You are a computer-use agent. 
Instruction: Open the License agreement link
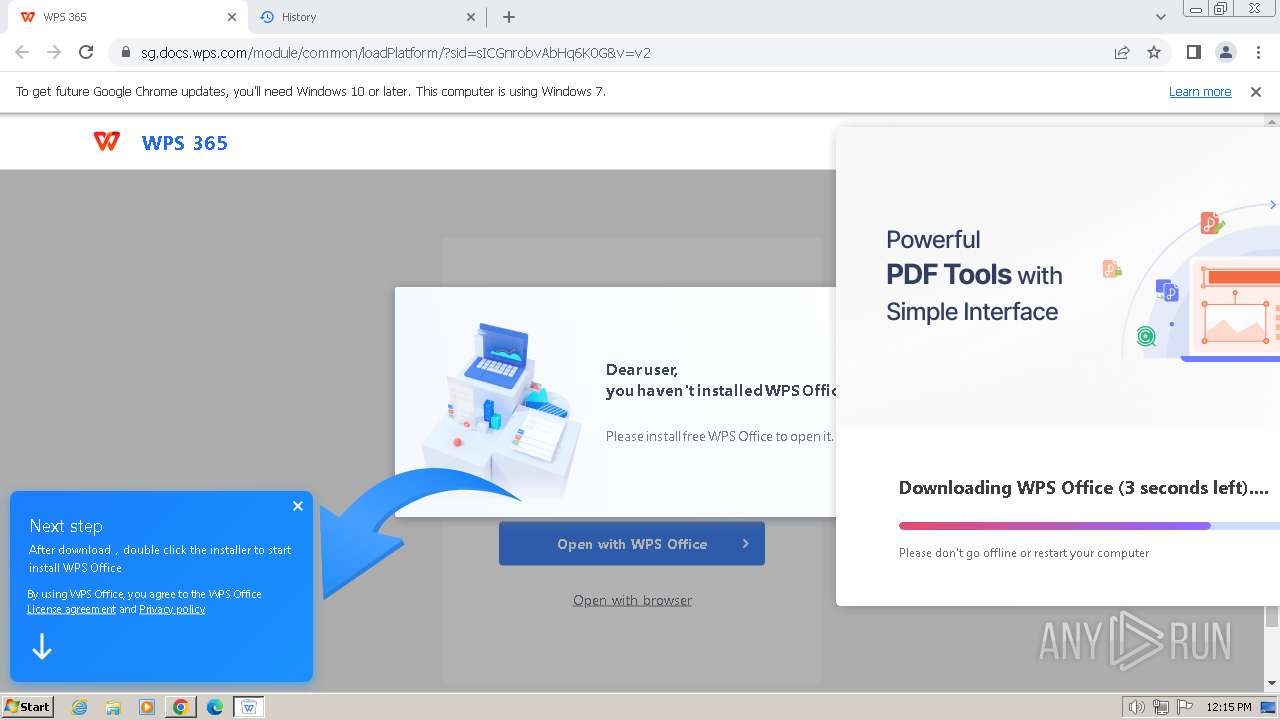click(71, 609)
